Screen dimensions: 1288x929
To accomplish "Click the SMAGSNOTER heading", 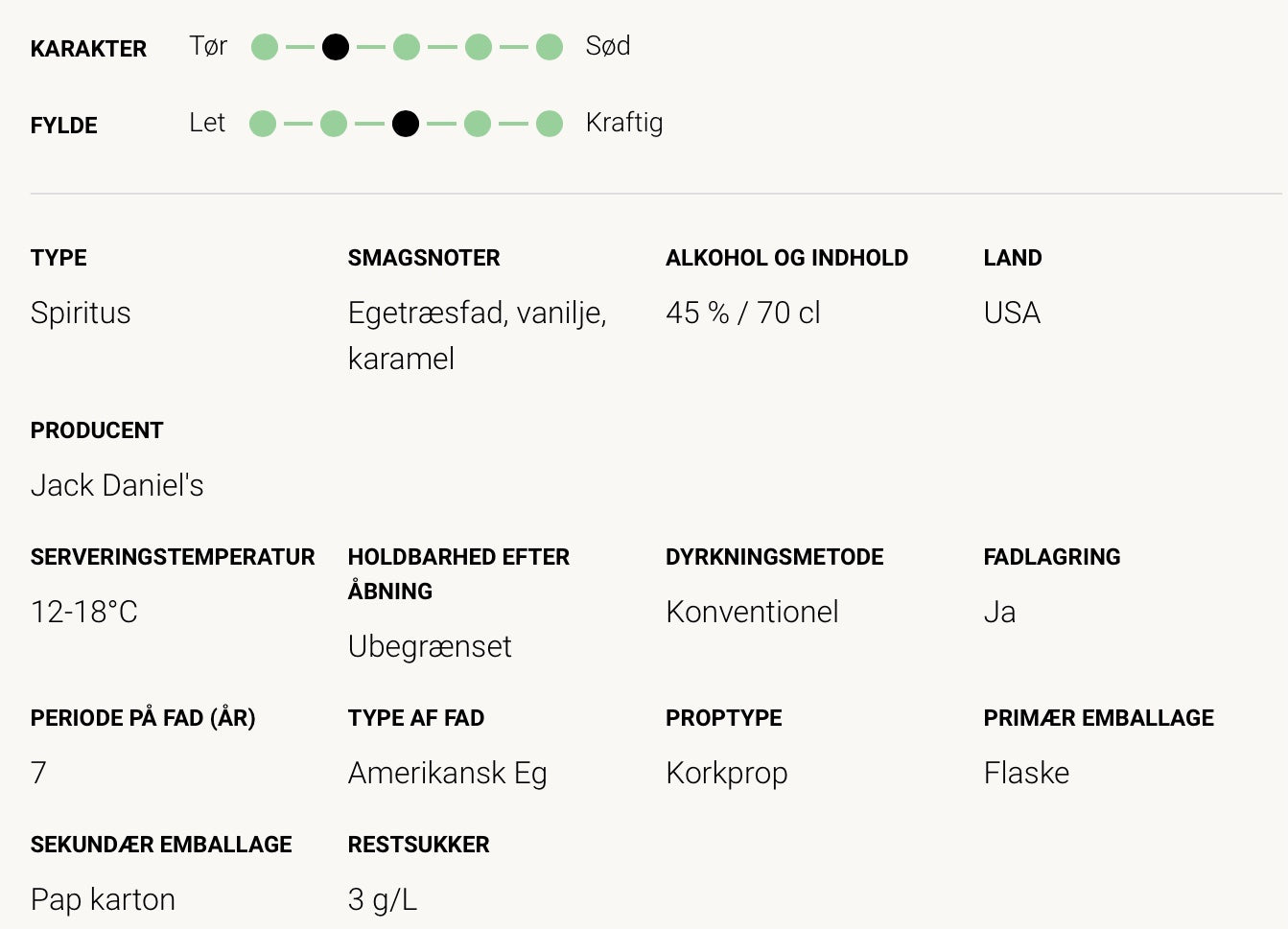I will click(x=424, y=258).
